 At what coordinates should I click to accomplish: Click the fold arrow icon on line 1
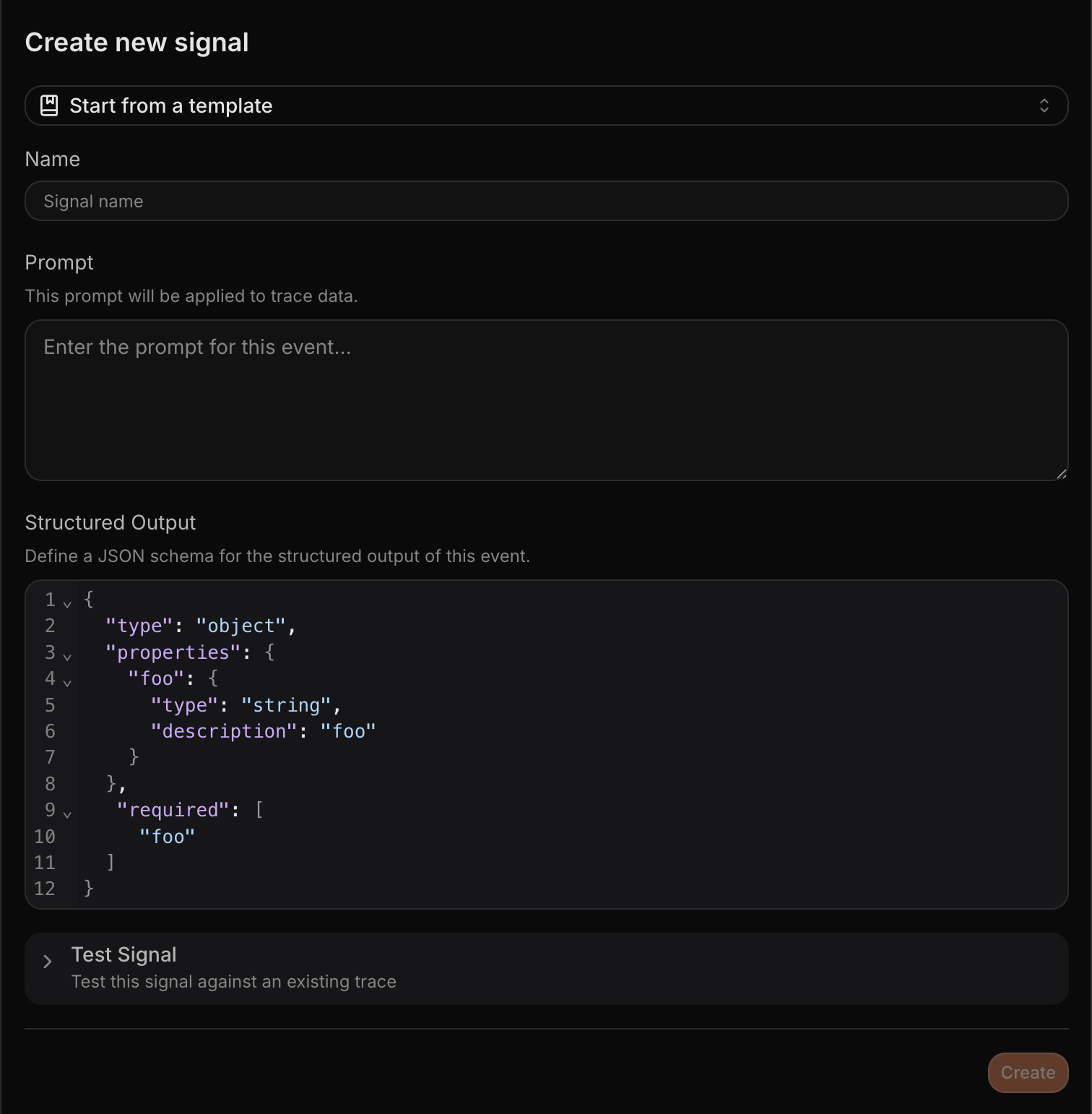point(67,603)
